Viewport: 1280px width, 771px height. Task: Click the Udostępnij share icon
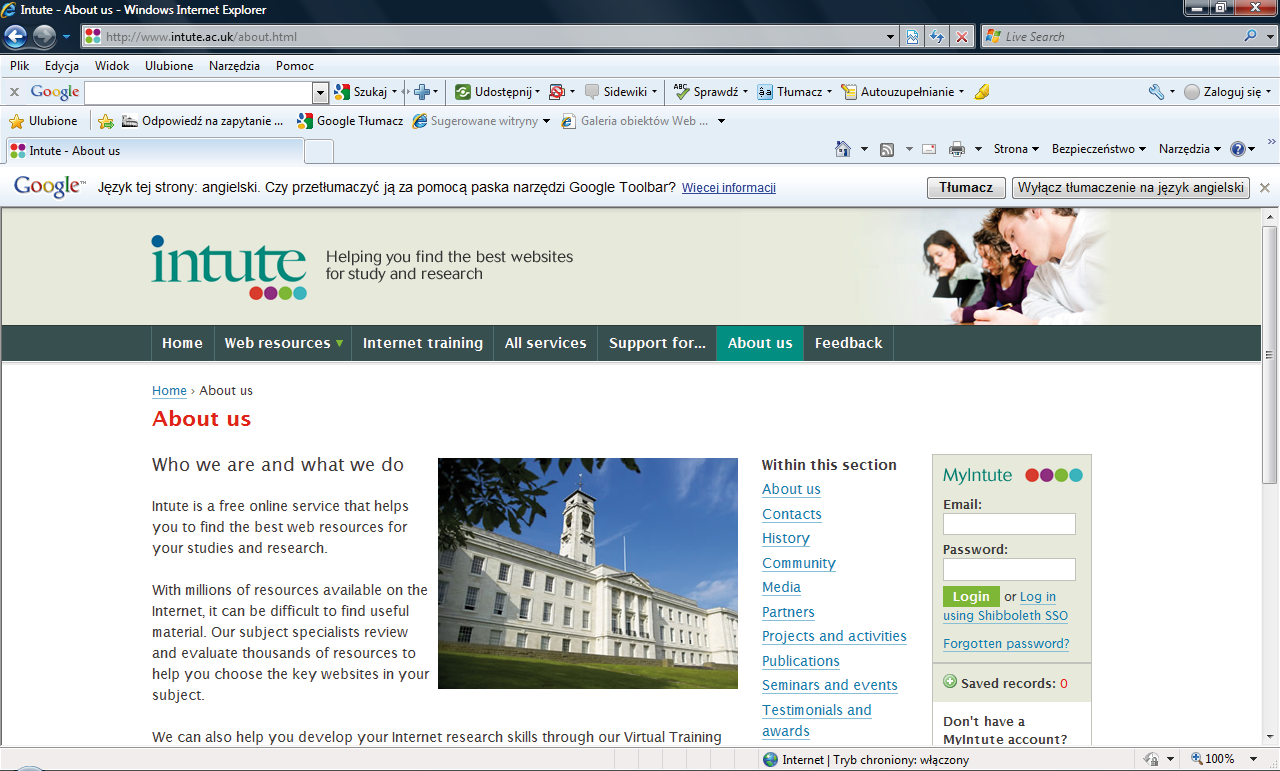pos(463,92)
